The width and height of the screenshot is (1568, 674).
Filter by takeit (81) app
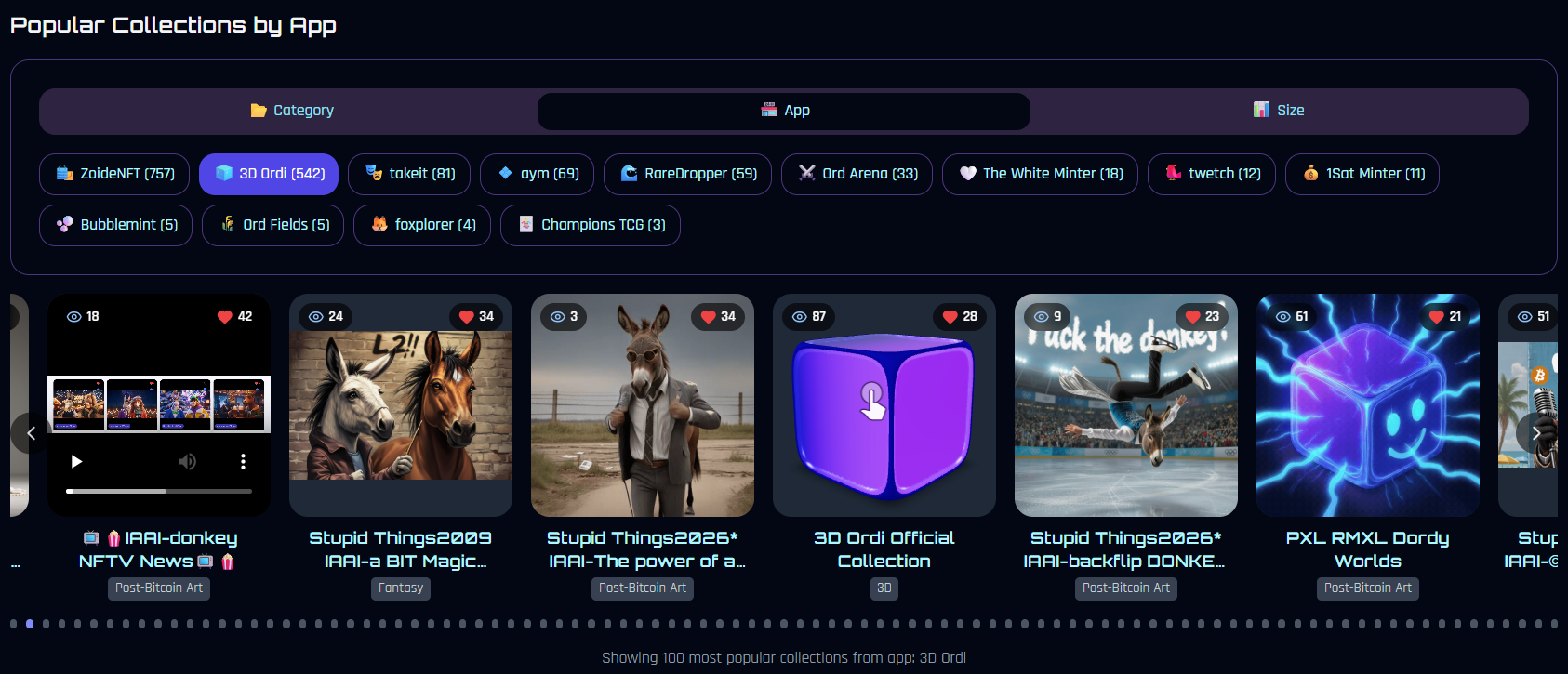pyautogui.click(x=409, y=174)
